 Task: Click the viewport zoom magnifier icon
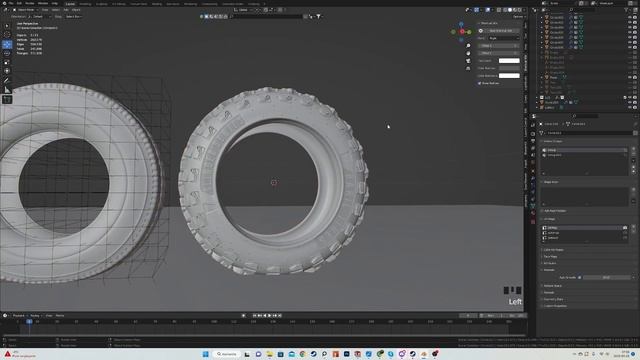click(x=468, y=46)
